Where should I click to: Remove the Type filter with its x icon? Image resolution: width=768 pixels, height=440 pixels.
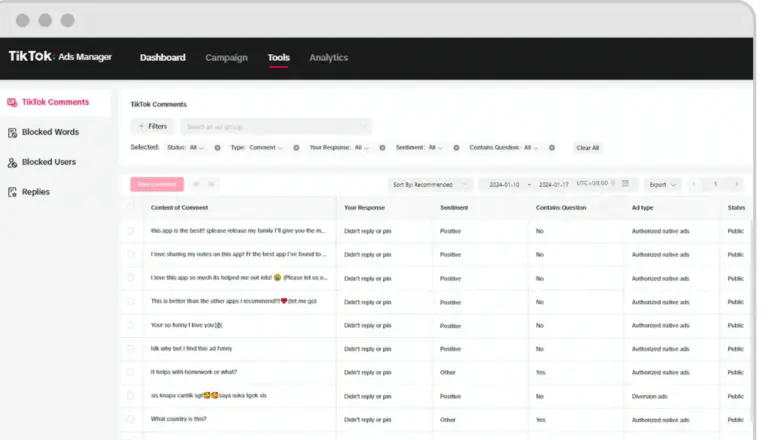(296, 147)
